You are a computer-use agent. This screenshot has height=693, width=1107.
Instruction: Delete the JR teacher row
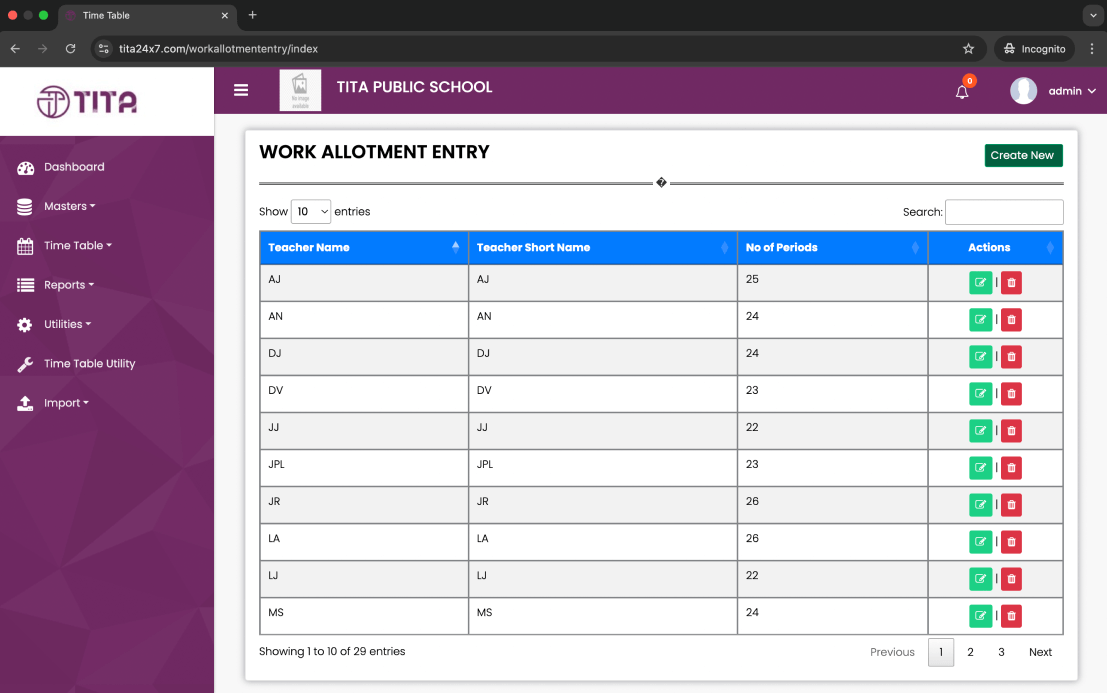[x=1011, y=505]
